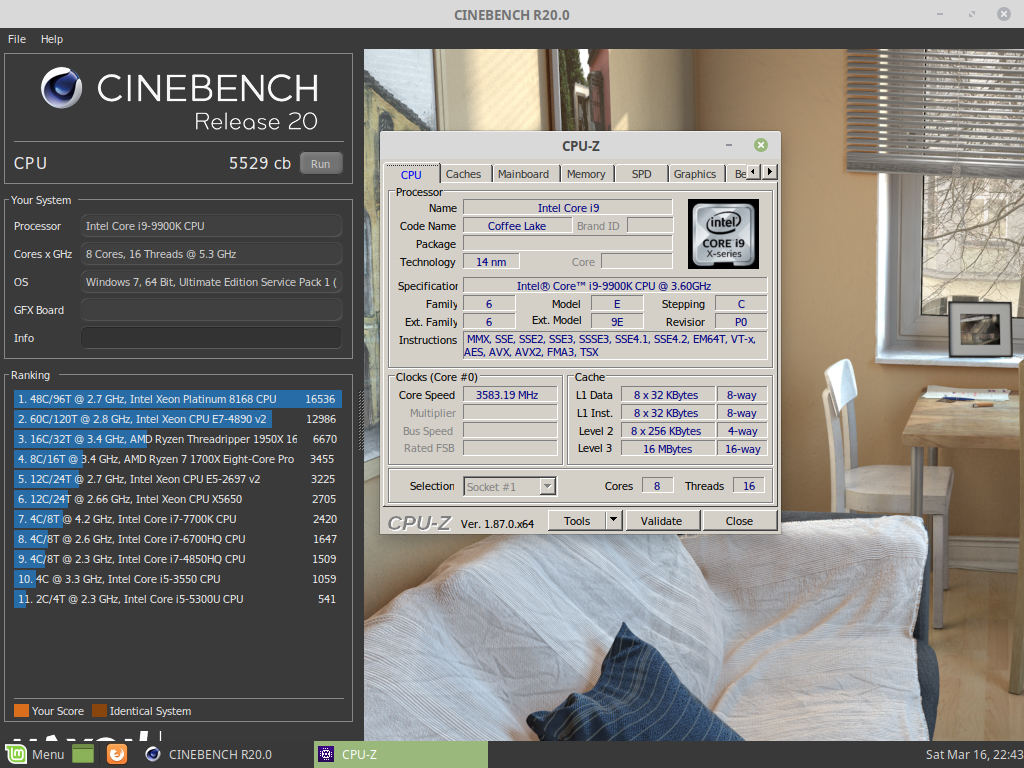
Task: Select the Memory tab in CPU-Z
Action: point(586,174)
